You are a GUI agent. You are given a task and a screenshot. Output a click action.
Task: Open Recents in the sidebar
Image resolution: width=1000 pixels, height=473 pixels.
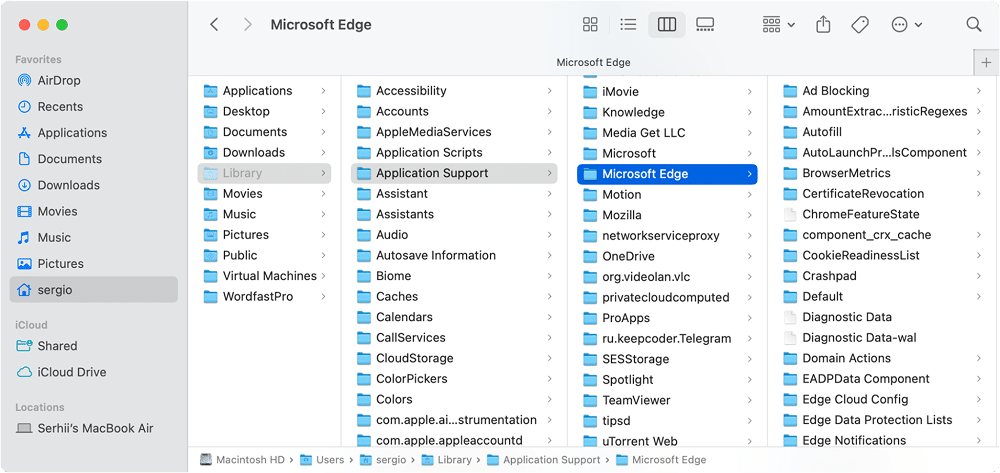click(94, 106)
